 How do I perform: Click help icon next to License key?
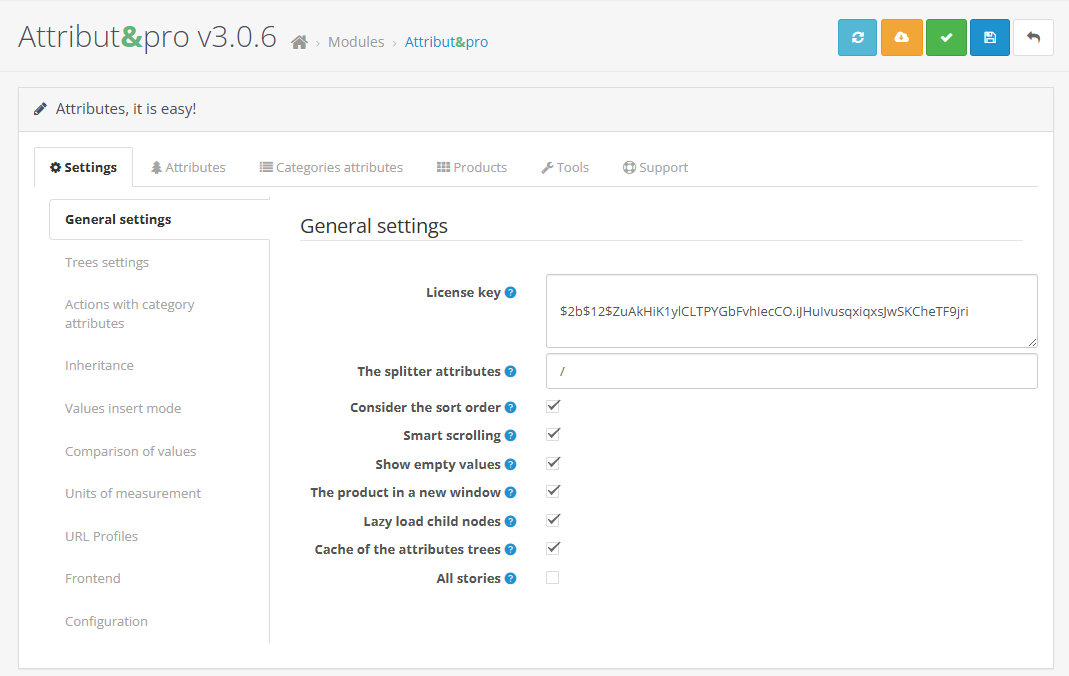[510, 293]
